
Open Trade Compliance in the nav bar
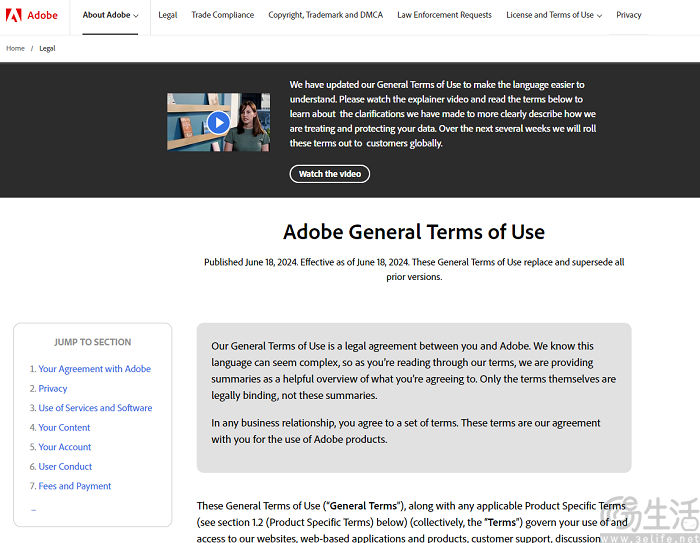(223, 15)
